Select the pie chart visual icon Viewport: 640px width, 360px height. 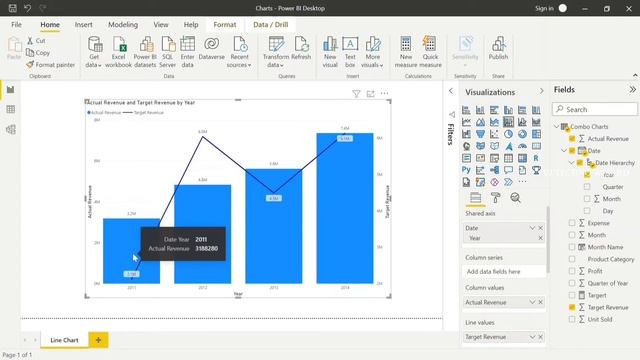[508, 134]
